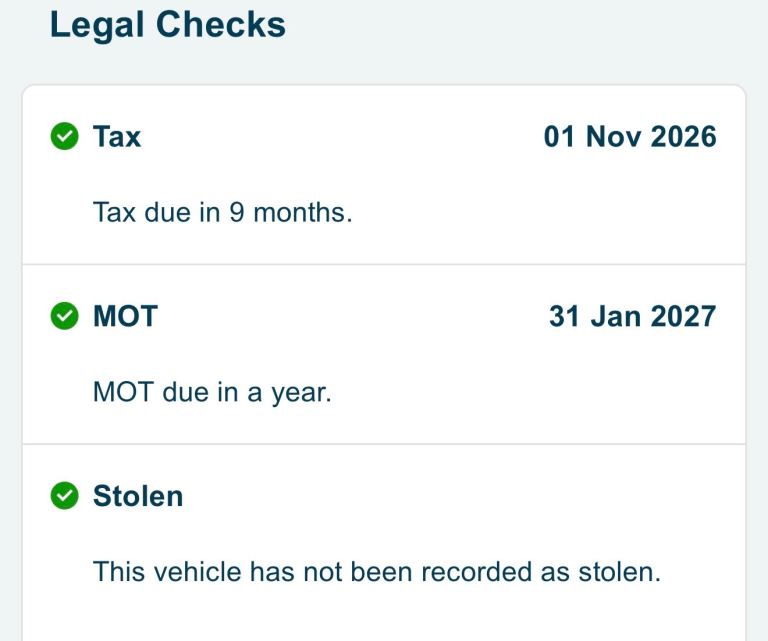
Task: Click the 'MOT due in a year' text
Action: [x=211, y=392]
